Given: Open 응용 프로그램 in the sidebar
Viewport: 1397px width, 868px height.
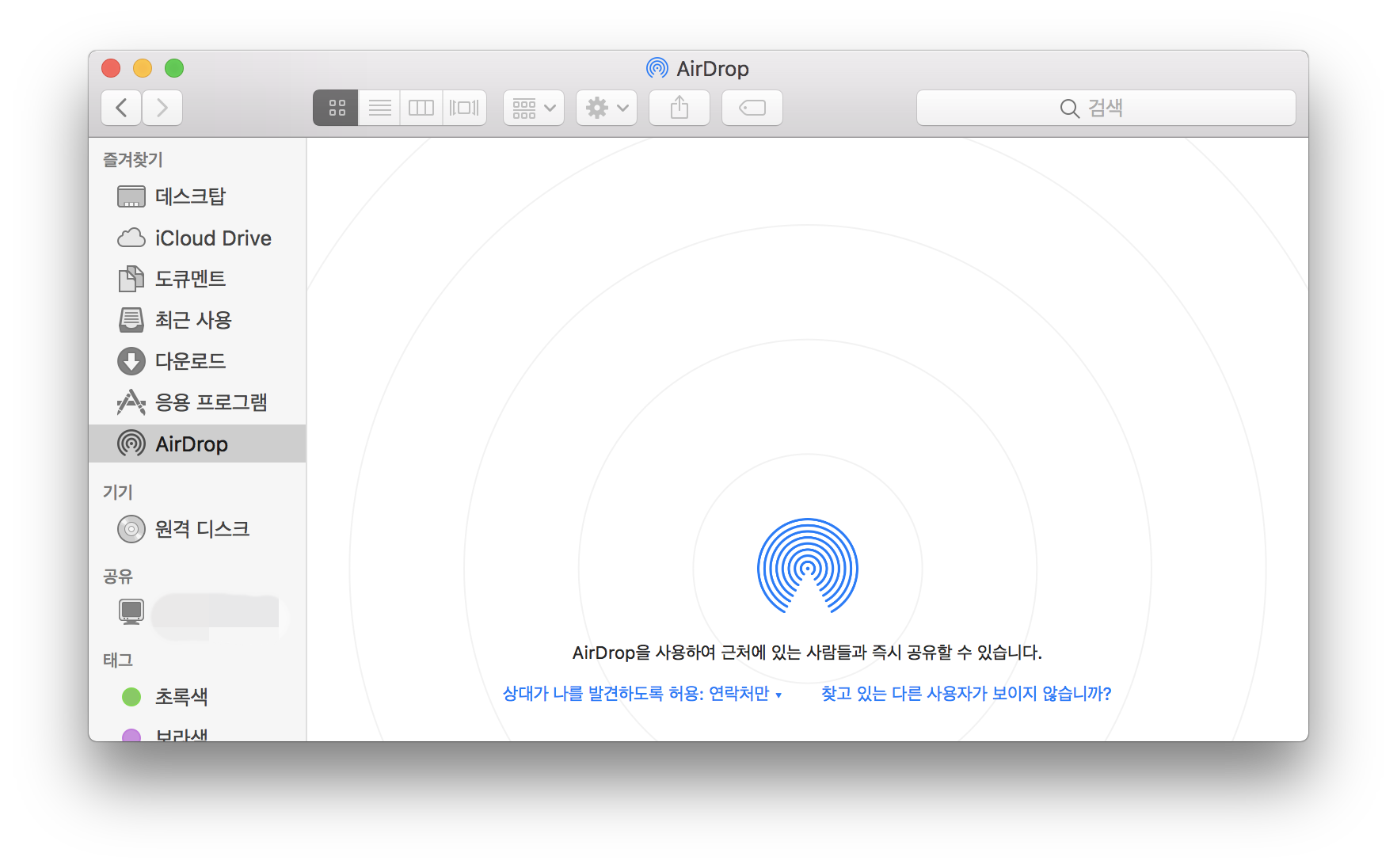Looking at the screenshot, I should pos(197,402).
